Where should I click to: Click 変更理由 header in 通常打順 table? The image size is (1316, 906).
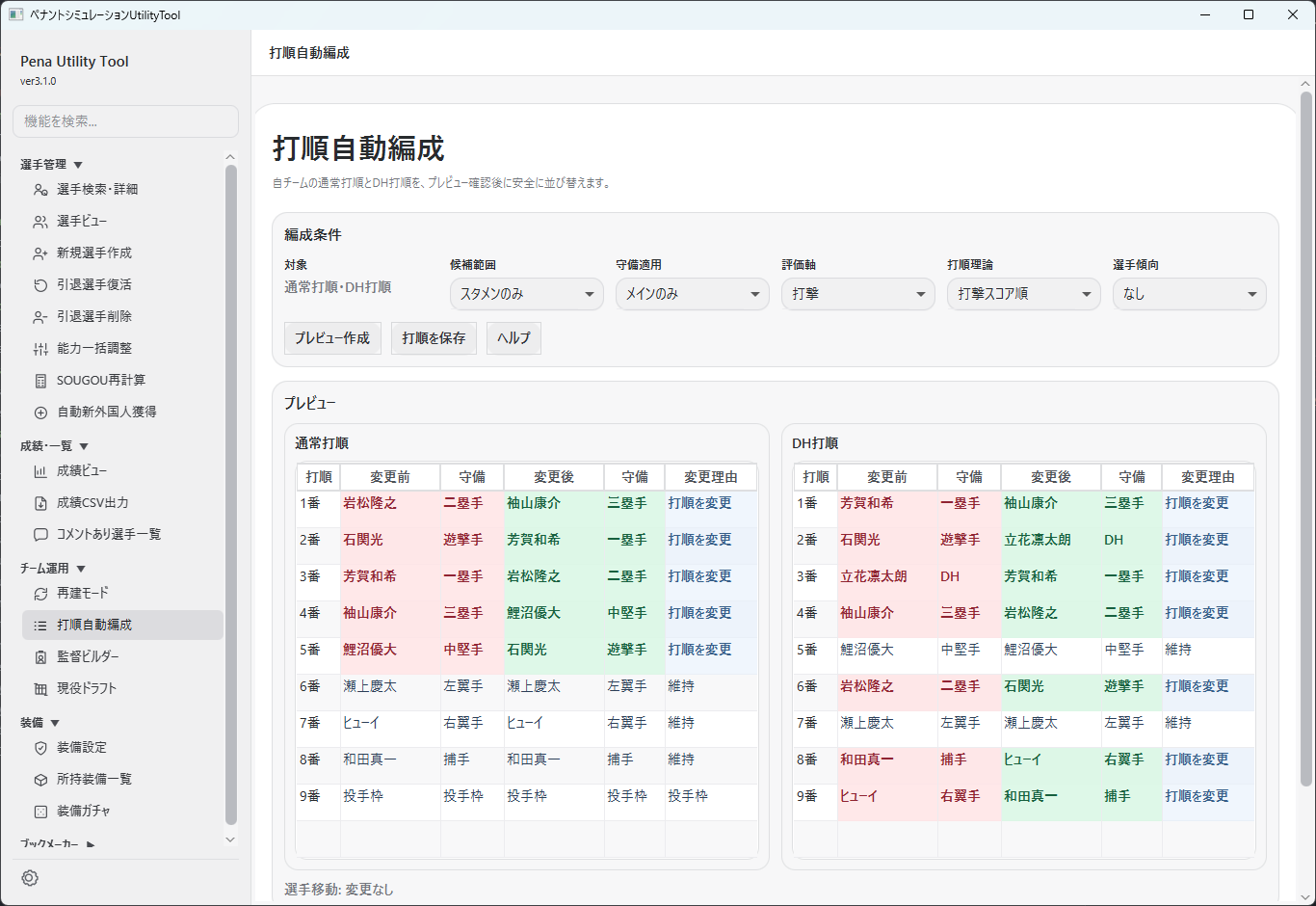(x=711, y=477)
